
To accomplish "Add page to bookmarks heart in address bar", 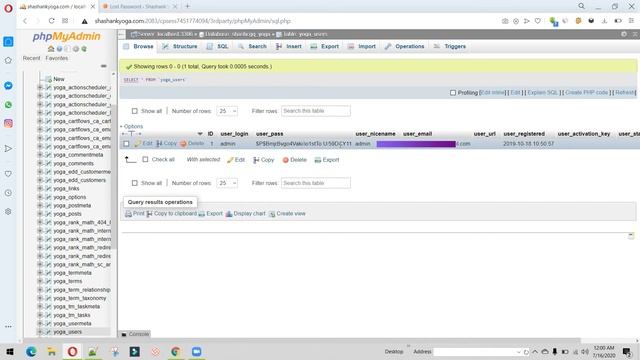I will click(x=538, y=21).
